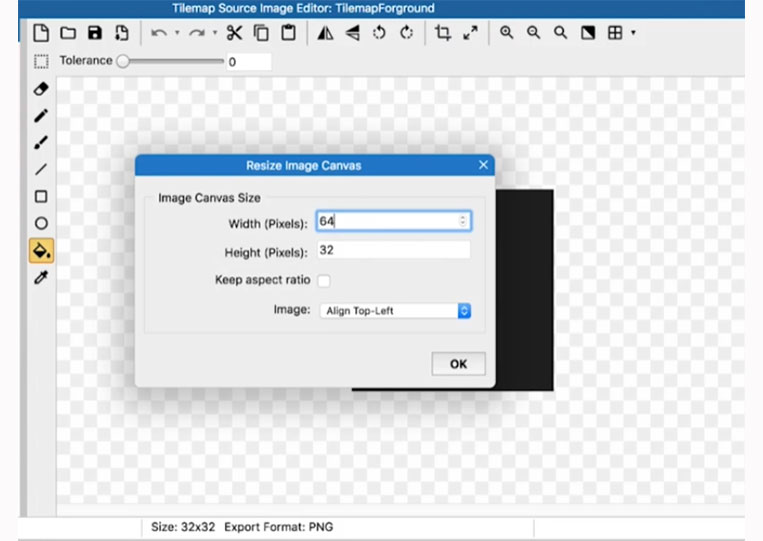The height and width of the screenshot is (541, 763).
Task: Click the Width field stepper arrows
Action: [x=463, y=221]
